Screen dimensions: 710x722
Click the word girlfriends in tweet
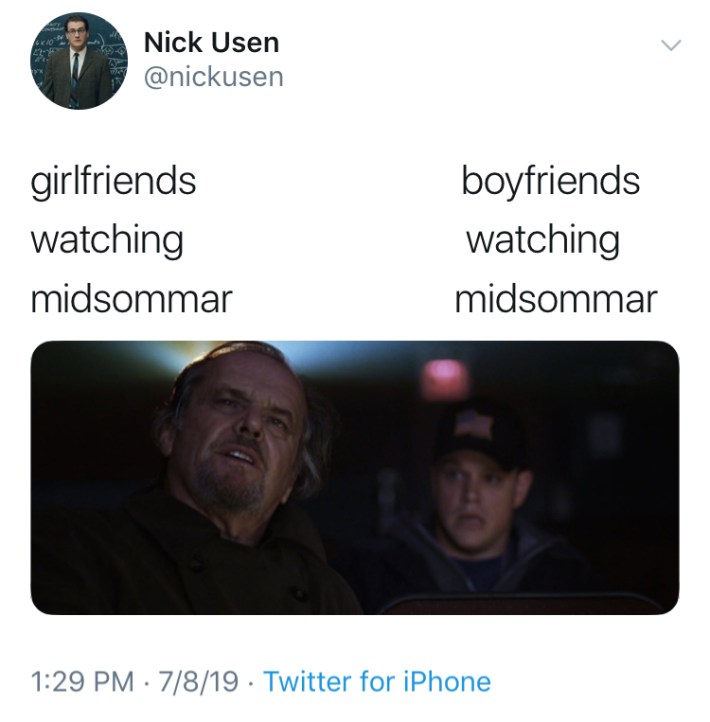tap(113, 181)
